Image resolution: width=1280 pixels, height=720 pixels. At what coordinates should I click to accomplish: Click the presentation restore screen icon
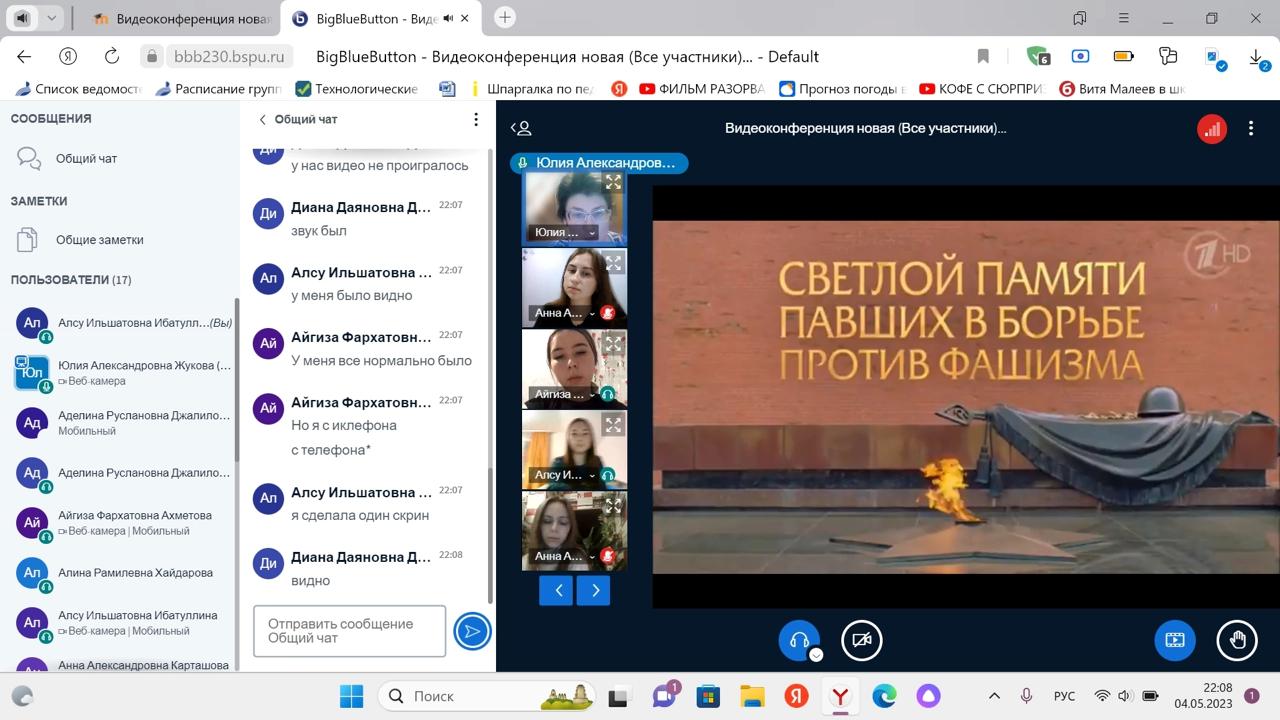(1175, 640)
